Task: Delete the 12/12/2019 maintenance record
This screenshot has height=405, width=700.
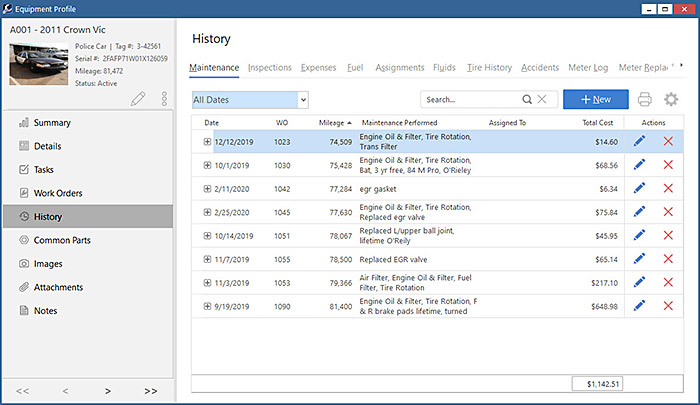Action: (668, 141)
